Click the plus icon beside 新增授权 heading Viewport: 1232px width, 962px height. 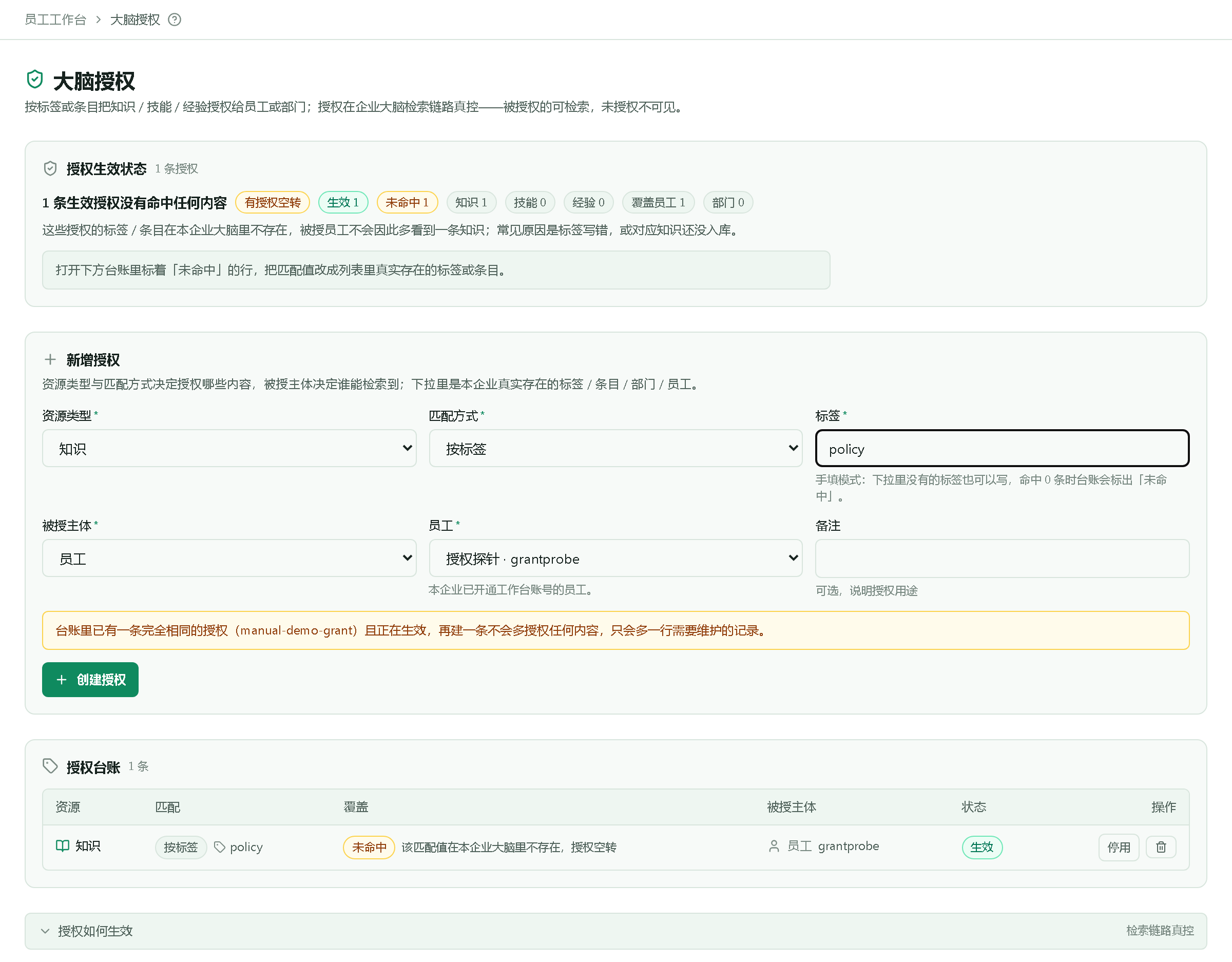(x=50, y=359)
